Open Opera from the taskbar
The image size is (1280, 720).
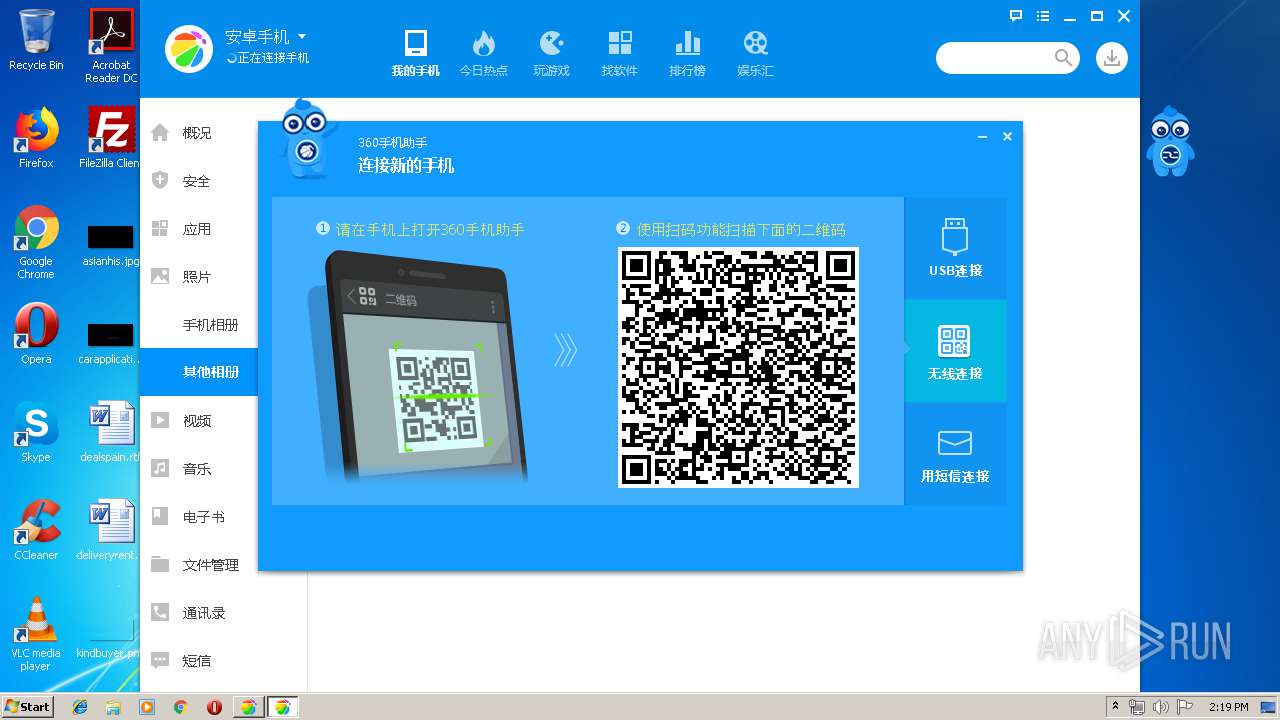[214, 707]
